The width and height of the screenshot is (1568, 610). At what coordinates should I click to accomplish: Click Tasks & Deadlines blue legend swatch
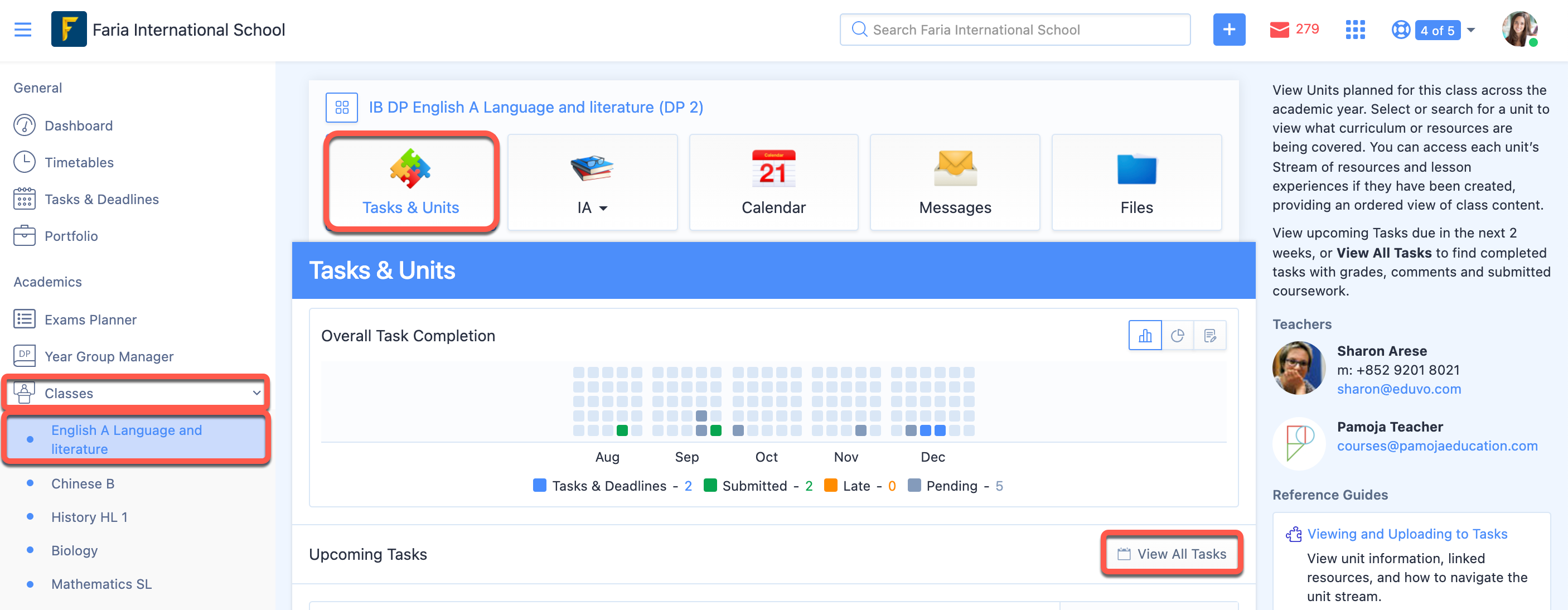pos(539,485)
